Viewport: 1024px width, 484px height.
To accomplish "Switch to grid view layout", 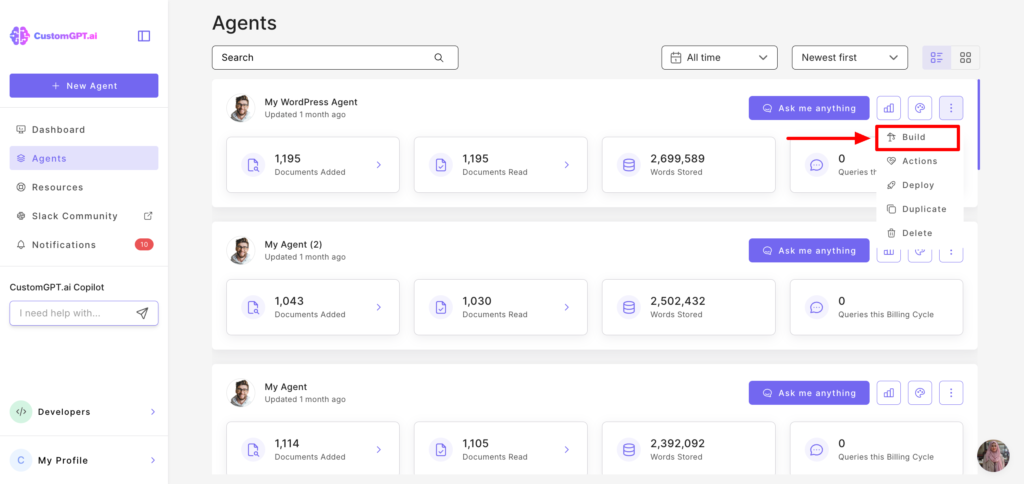I will [966, 58].
